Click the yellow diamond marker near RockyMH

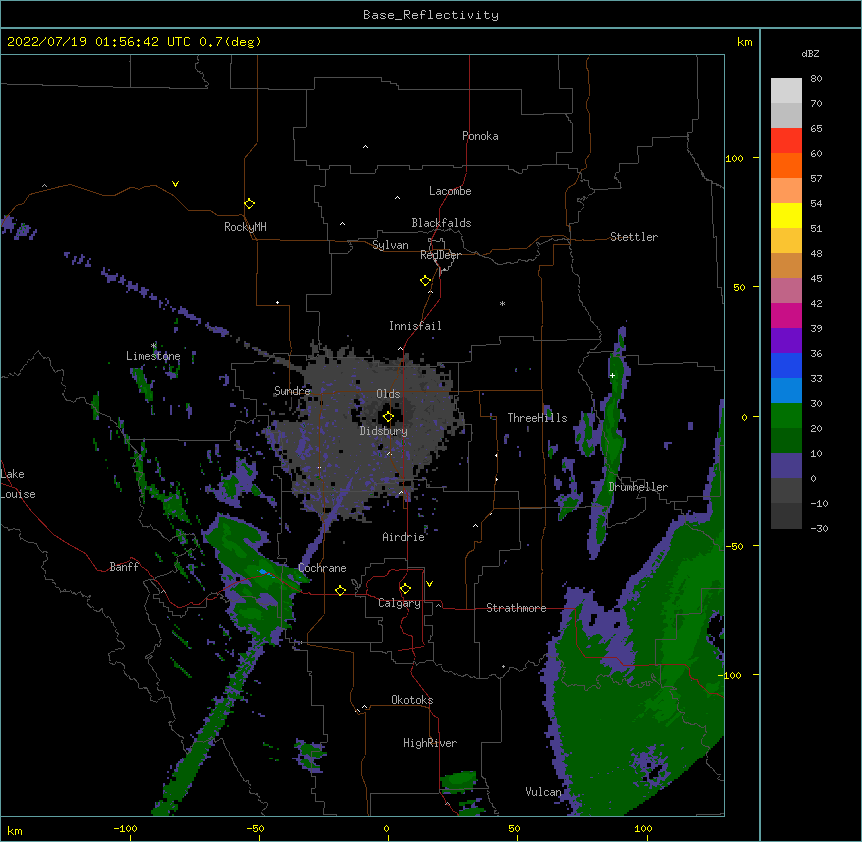coord(250,204)
